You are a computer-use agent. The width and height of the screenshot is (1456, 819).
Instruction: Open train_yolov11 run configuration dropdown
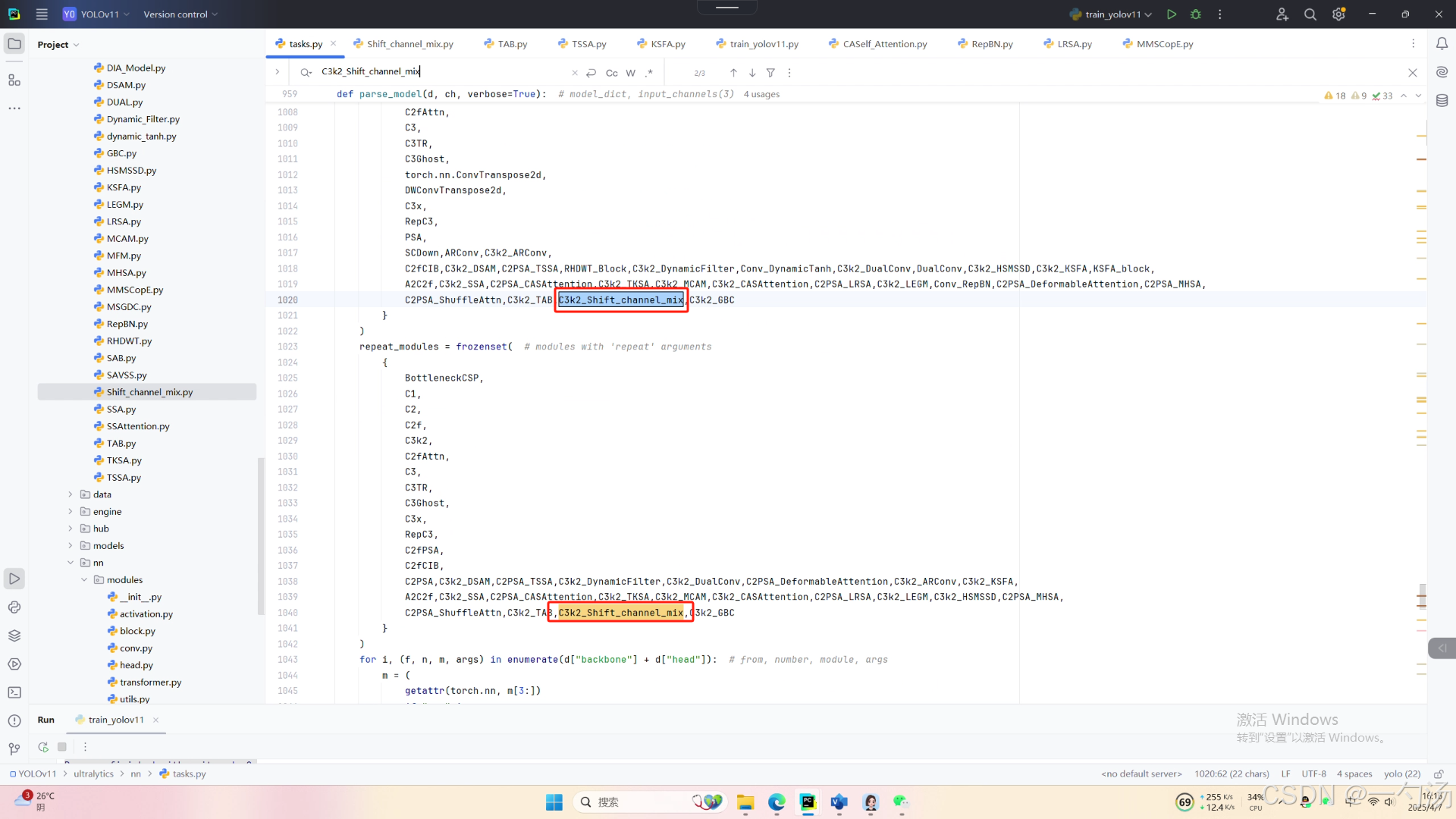click(1112, 14)
